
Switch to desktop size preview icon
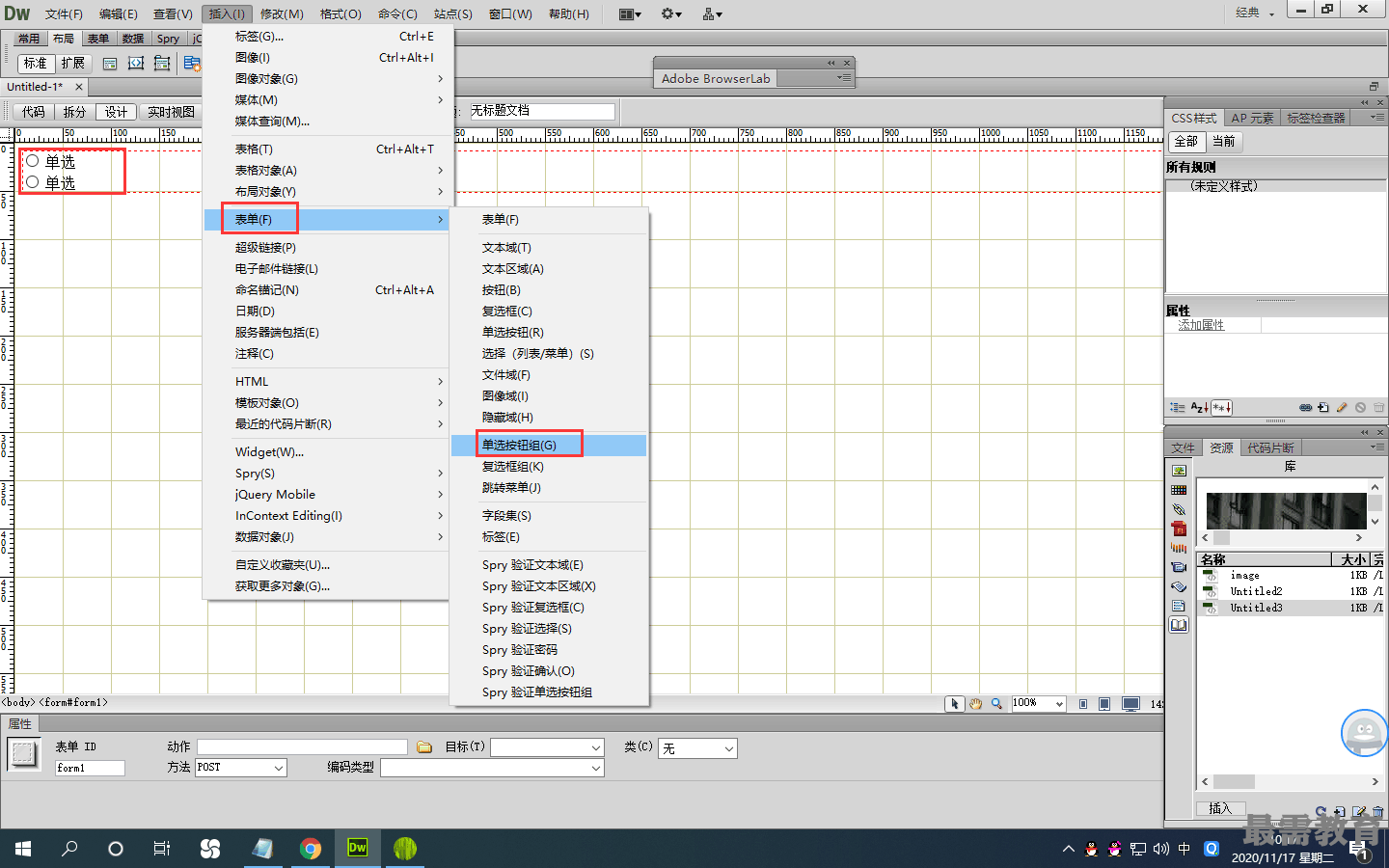[x=1130, y=704]
